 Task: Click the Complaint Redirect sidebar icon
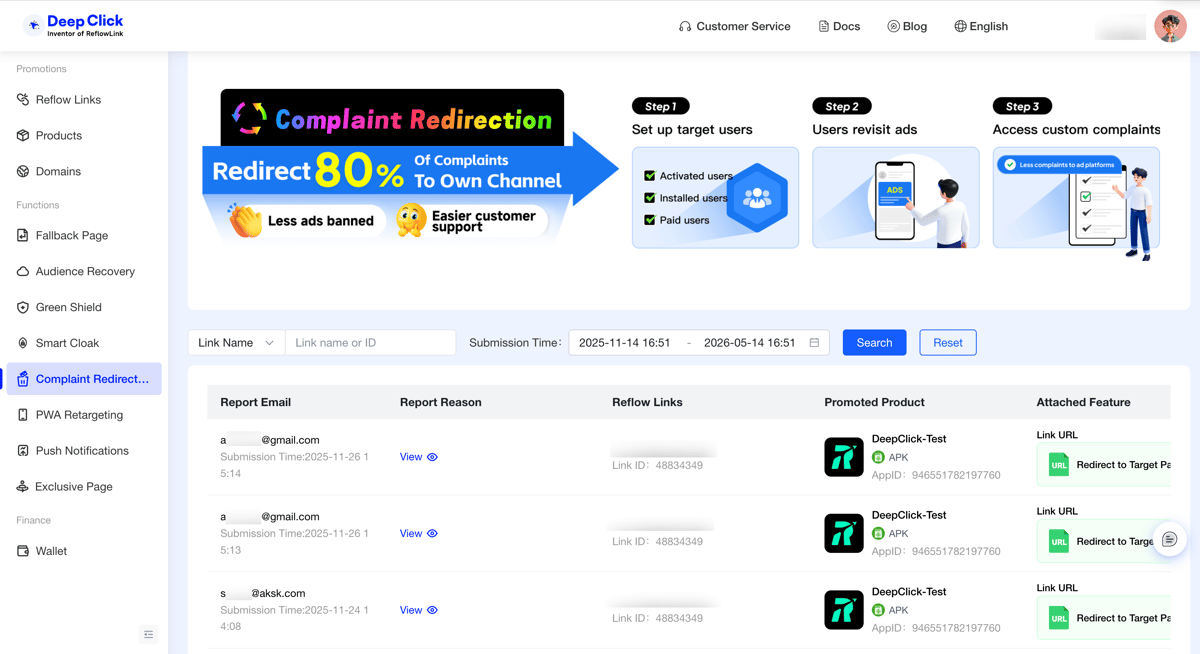point(23,379)
